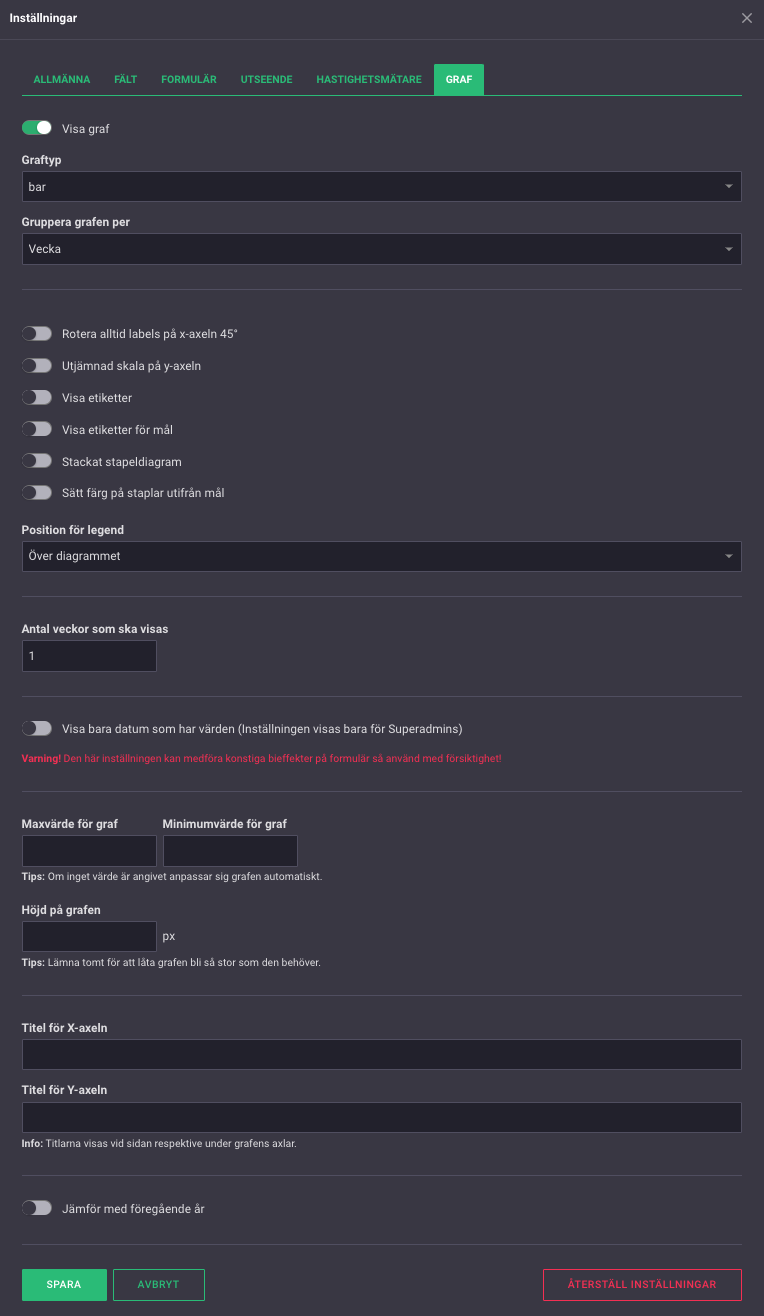
Task: Open the Graftyp dropdown
Action: tap(381, 187)
